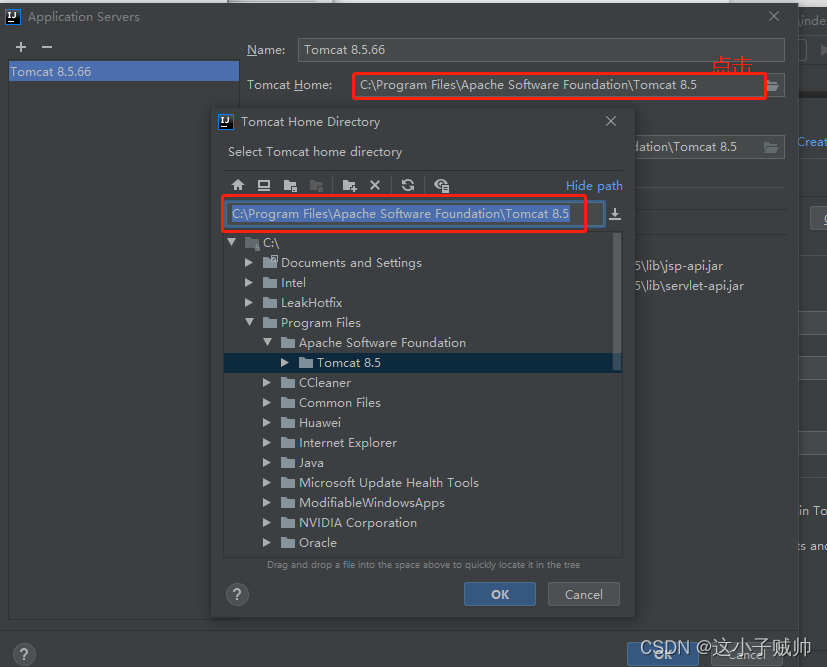Click Cancel in Tomcat Home Directory dialog
The image size is (827, 667).
584,594
